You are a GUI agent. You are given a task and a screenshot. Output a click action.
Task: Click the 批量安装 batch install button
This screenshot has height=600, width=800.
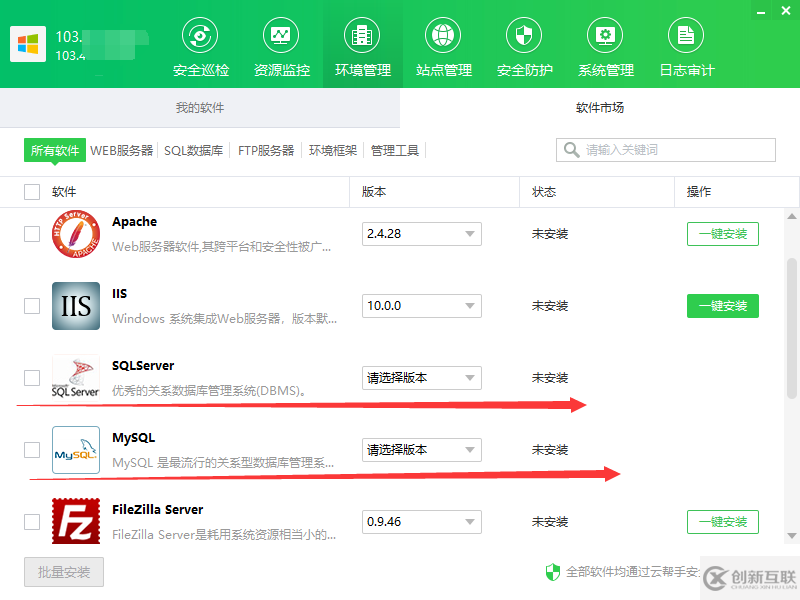pos(64,572)
